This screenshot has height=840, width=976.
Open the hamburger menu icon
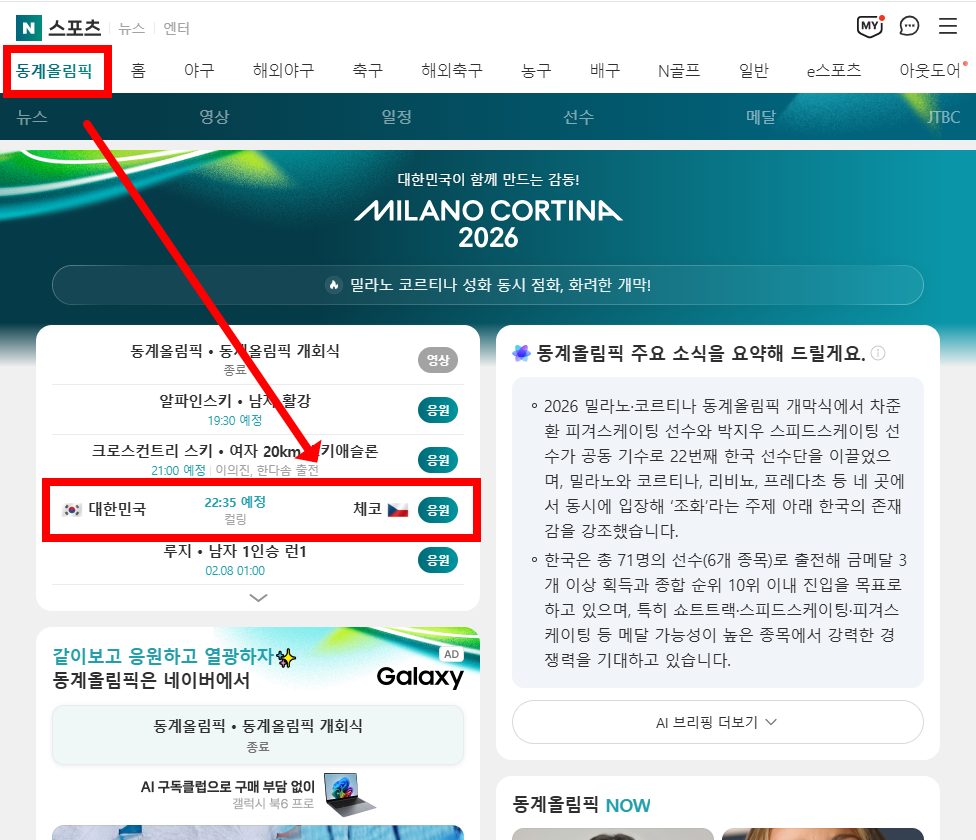(x=947, y=27)
